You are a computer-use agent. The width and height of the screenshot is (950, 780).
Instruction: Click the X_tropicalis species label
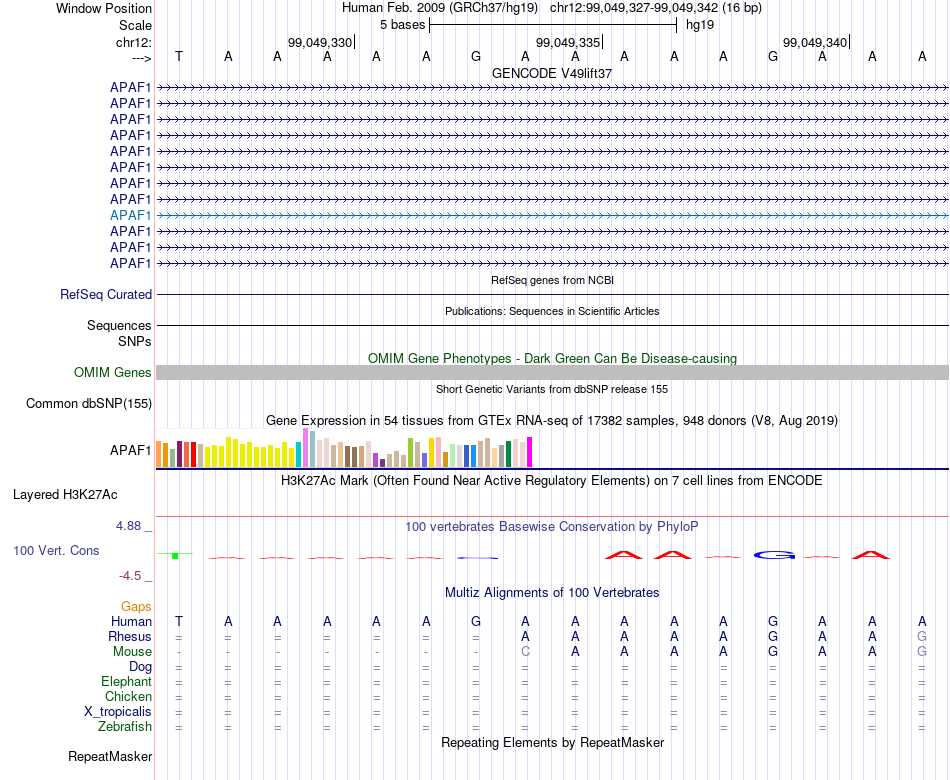click(118, 712)
